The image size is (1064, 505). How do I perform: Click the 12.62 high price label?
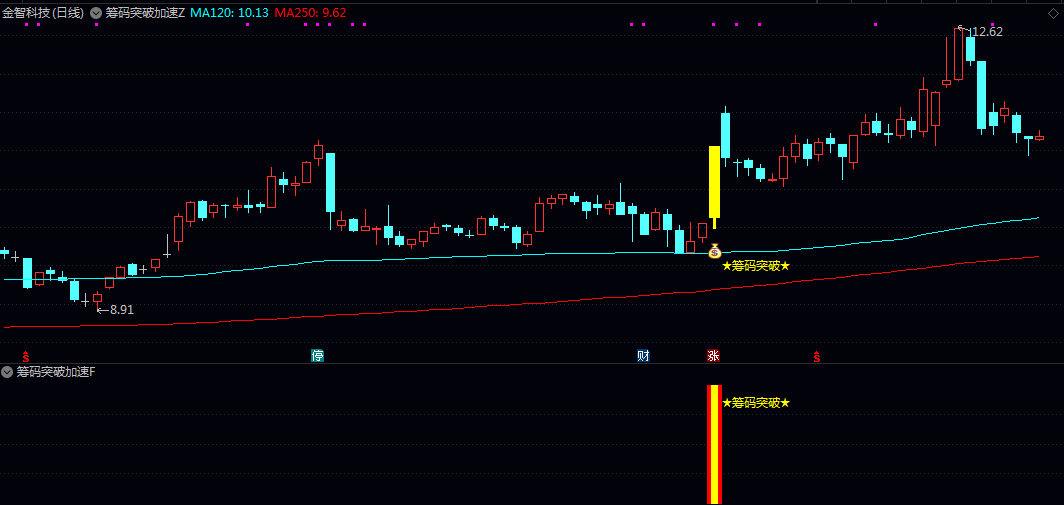coord(986,31)
